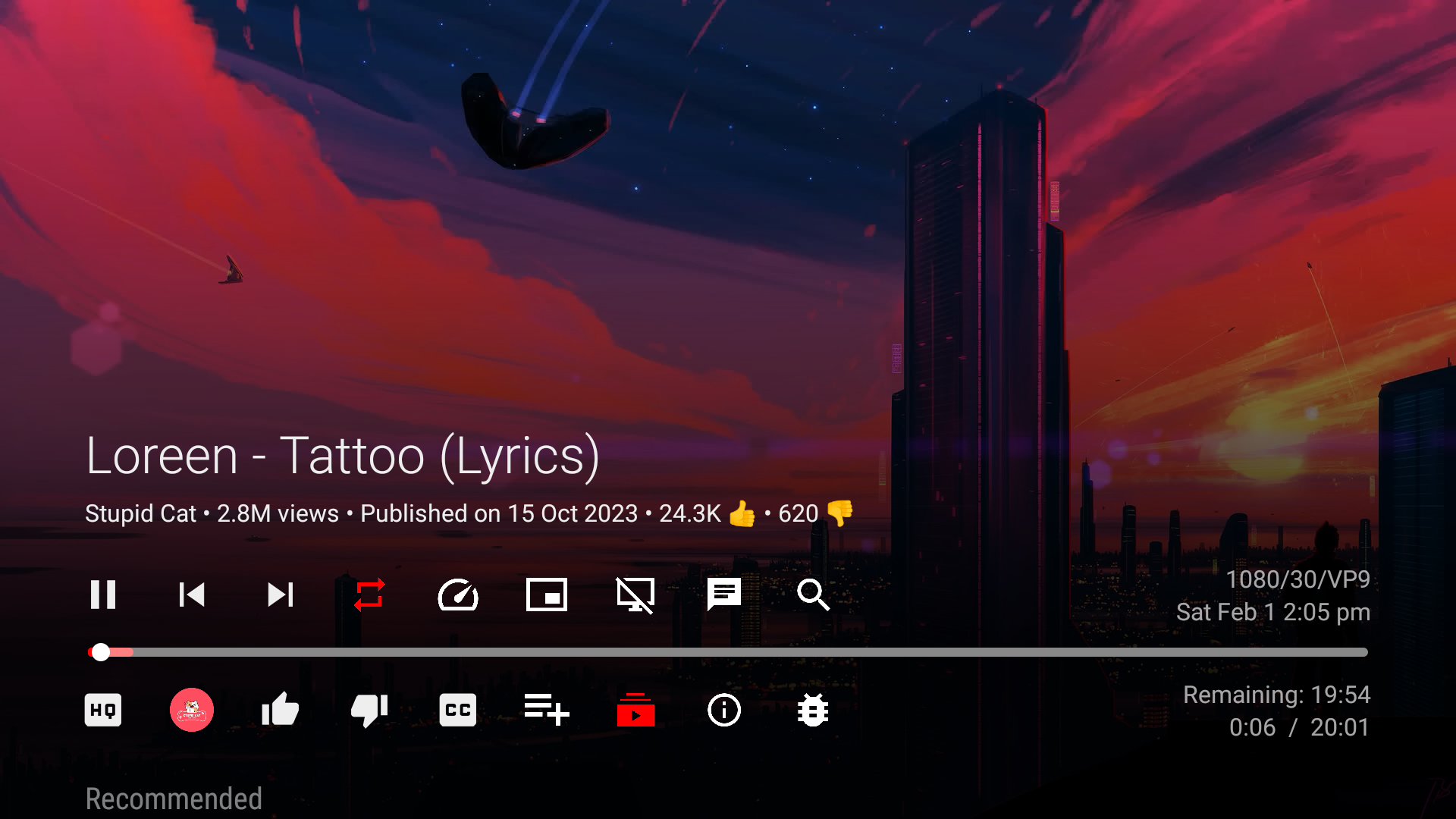Skip to the previous video

coord(192,595)
